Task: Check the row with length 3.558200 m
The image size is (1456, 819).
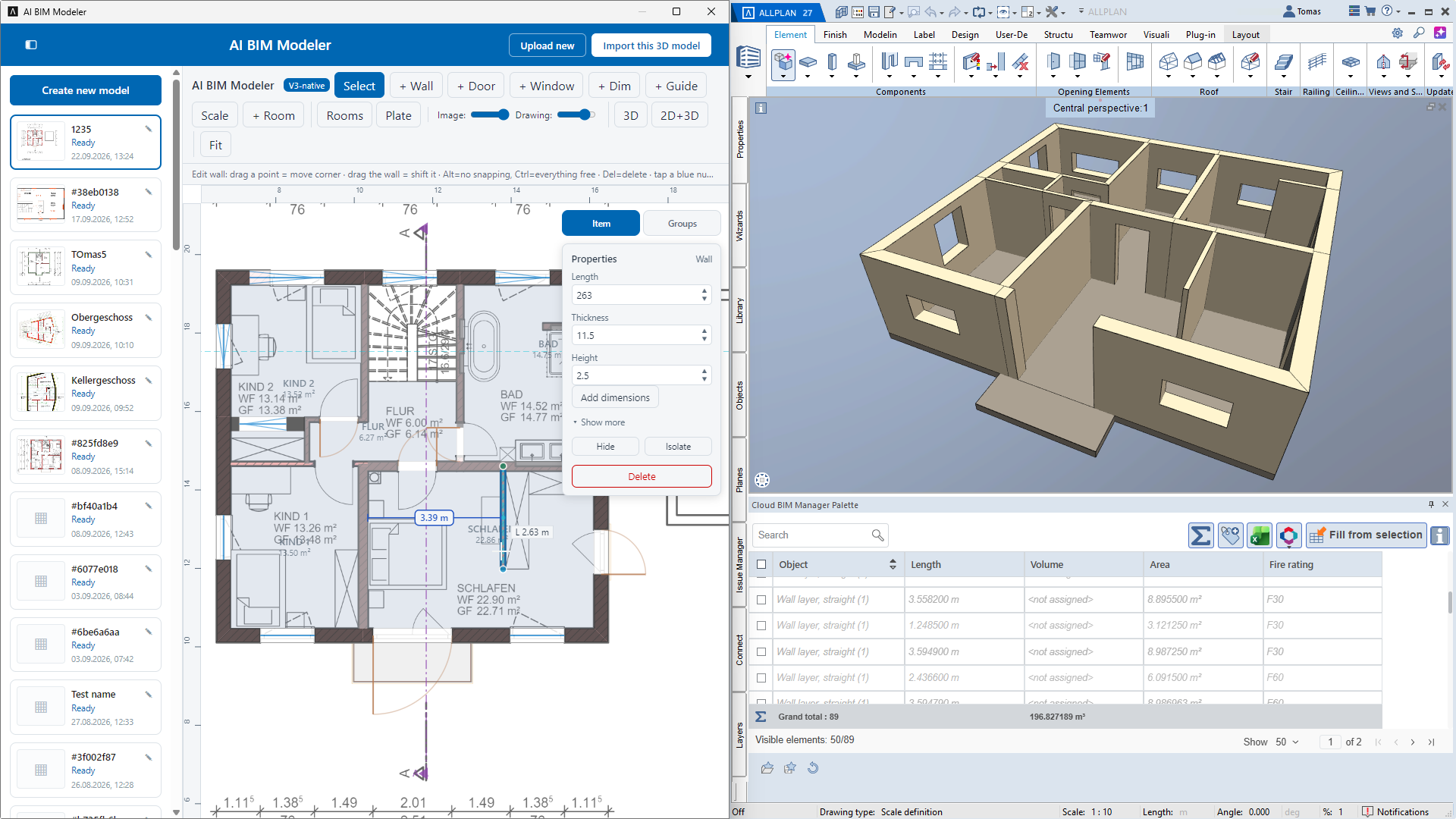Action: [x=761, y=599]
